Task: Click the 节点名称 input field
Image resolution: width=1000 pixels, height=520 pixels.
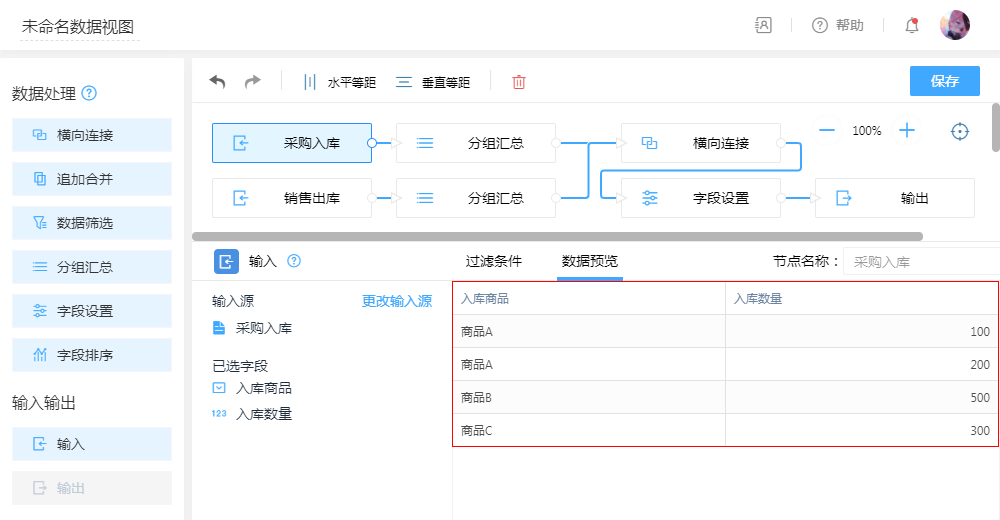Action: click(x=920, y=262)
